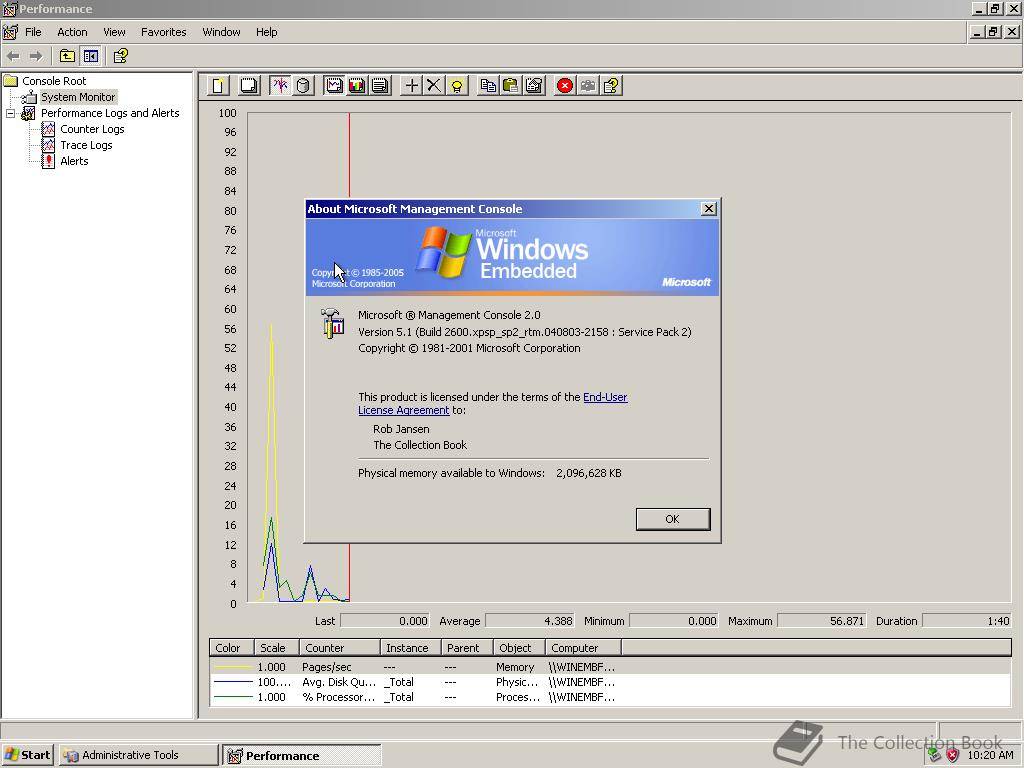Click the Computer column header
This screenshot has width=1024, height=768.
pyautogui.click(x=583, y=648)
